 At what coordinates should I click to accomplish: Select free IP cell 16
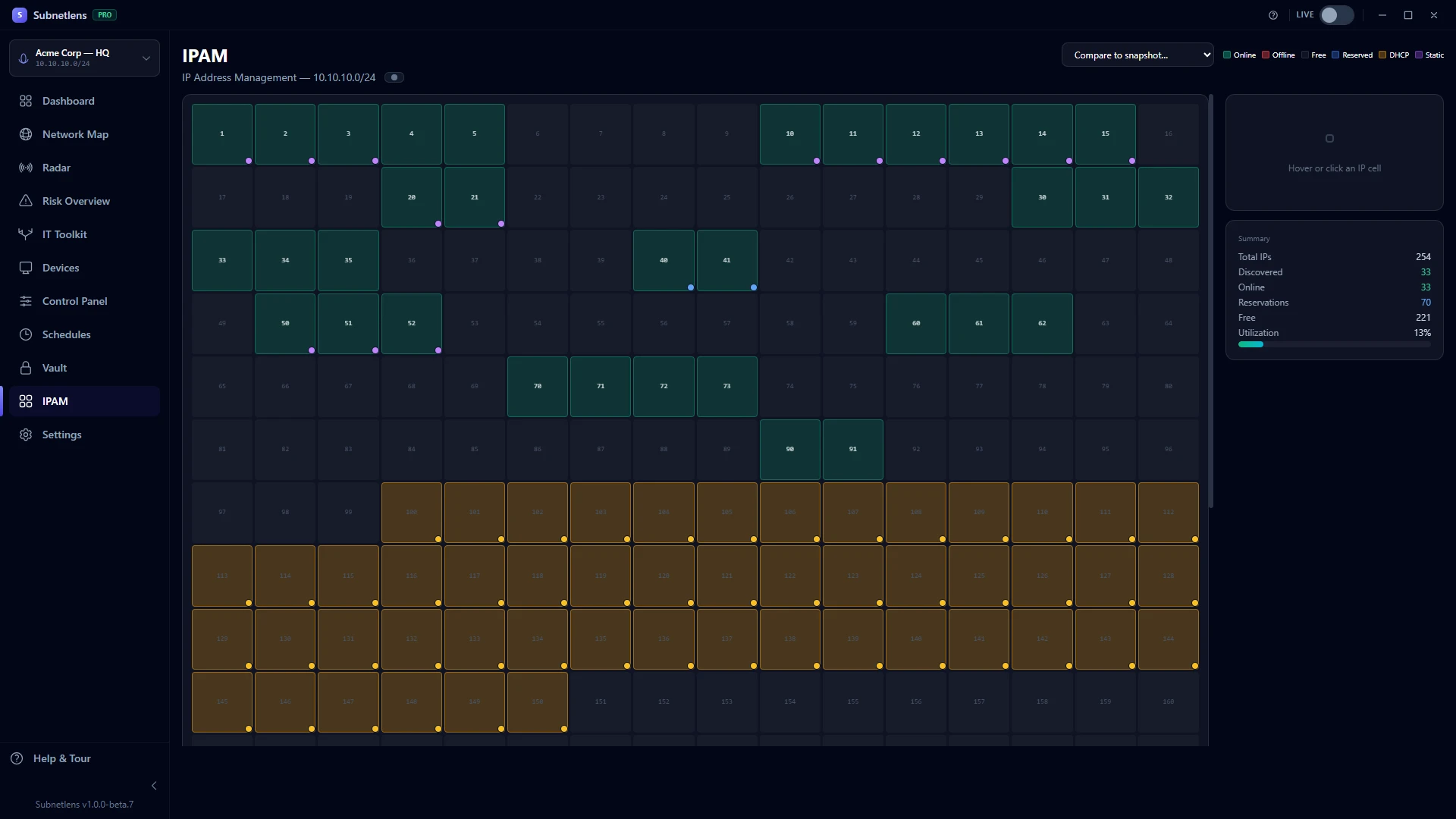1169,134
